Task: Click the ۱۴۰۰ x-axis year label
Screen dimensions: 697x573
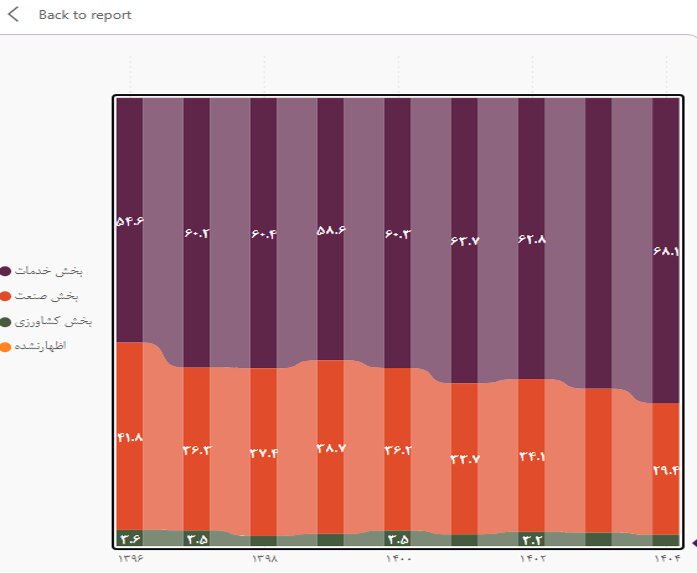Action: click(399, 558)
